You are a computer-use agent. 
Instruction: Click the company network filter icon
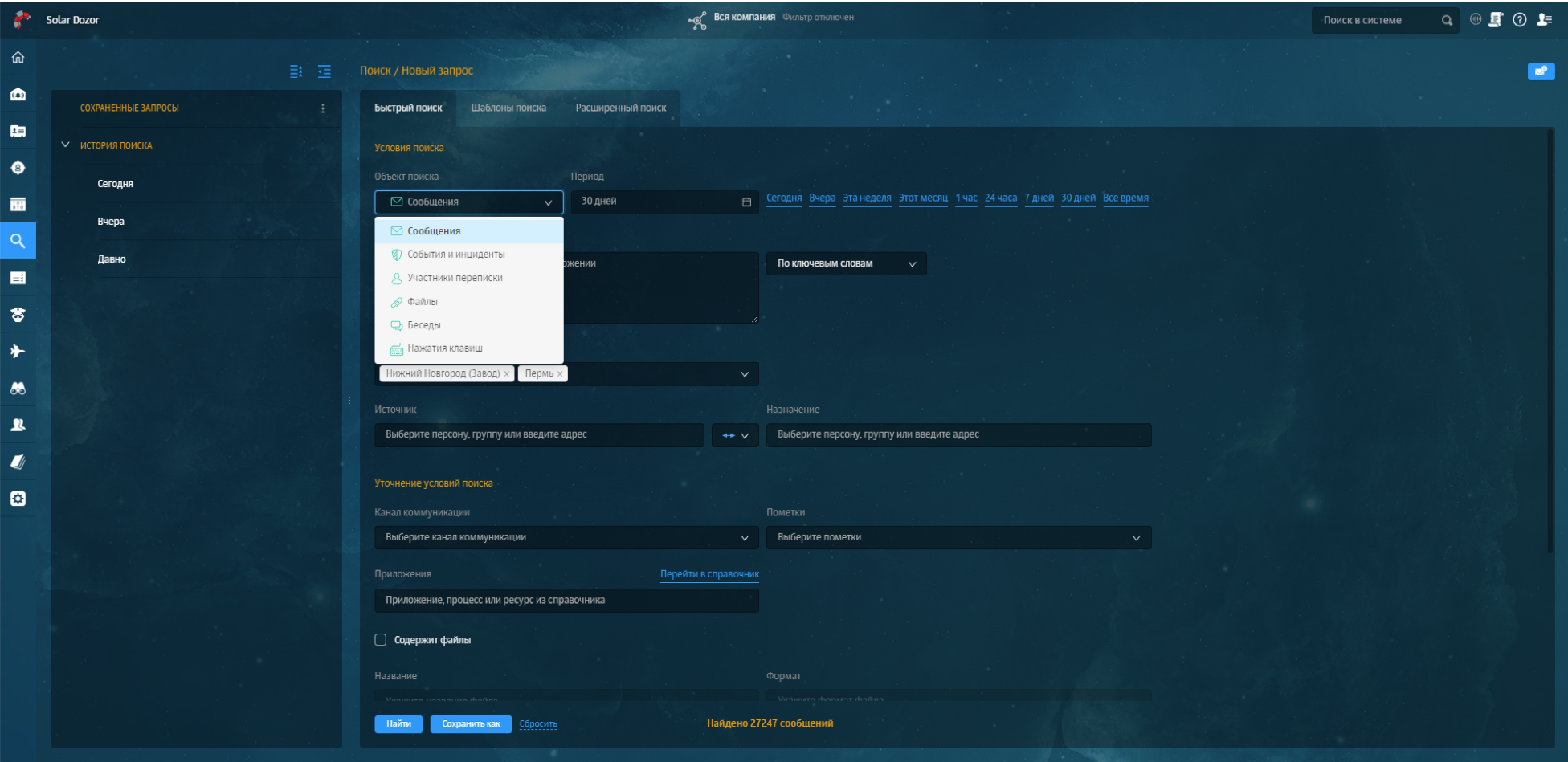tap(697, 20)
